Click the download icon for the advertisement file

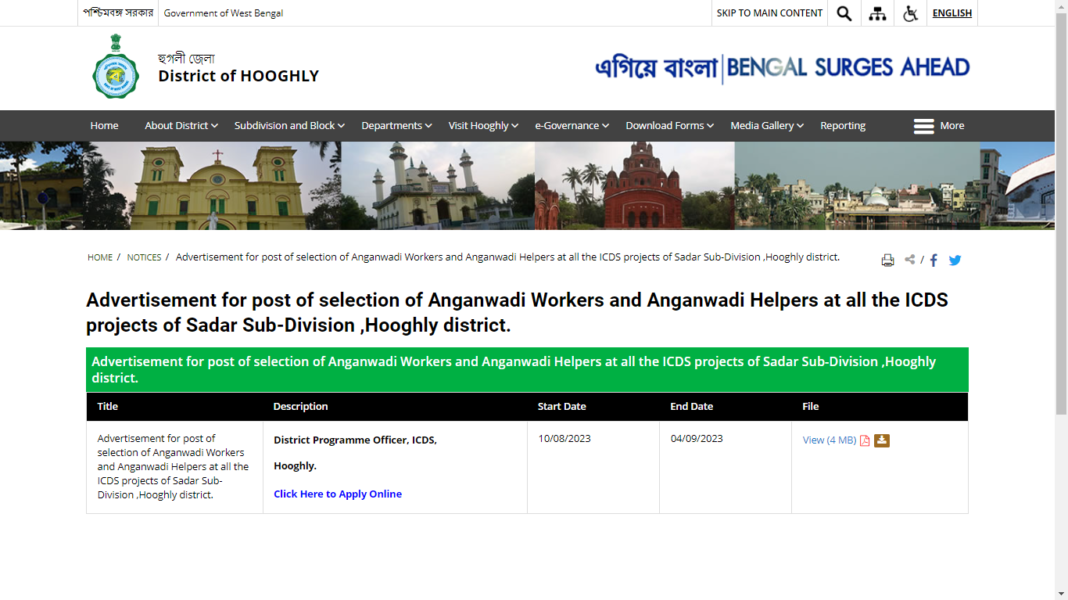coord(880,440)
